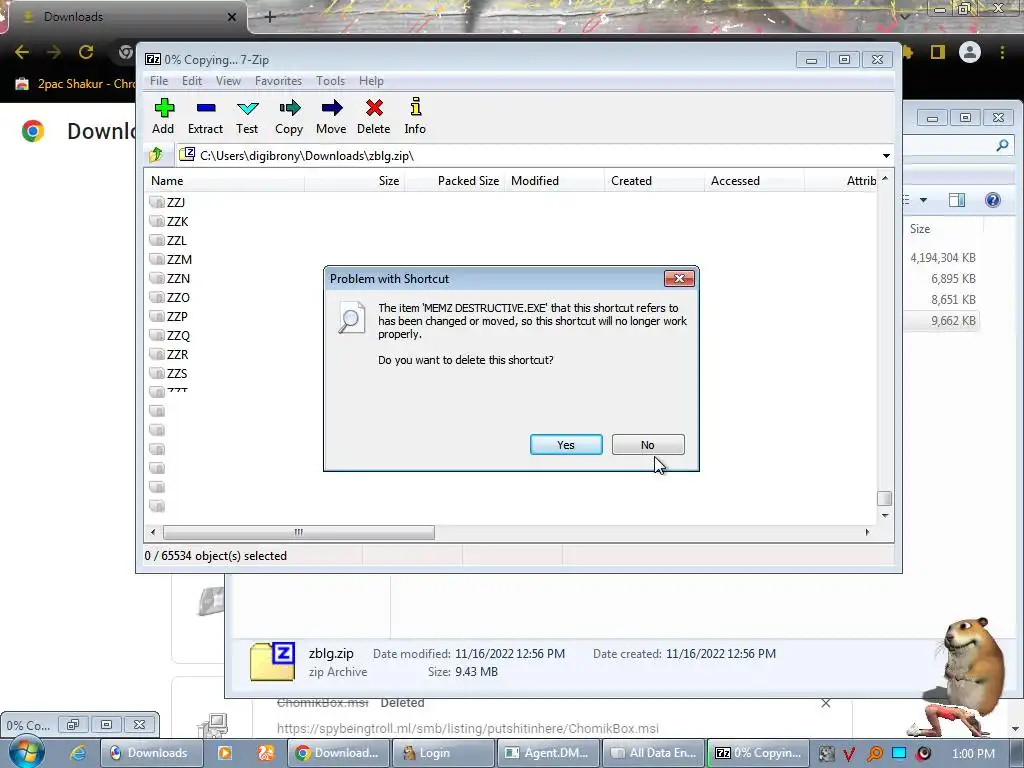Open the 2pac Shakur bookmark
Image resolution: width=1024 pixels, height=768 pixels.
[x=75, y=84]
